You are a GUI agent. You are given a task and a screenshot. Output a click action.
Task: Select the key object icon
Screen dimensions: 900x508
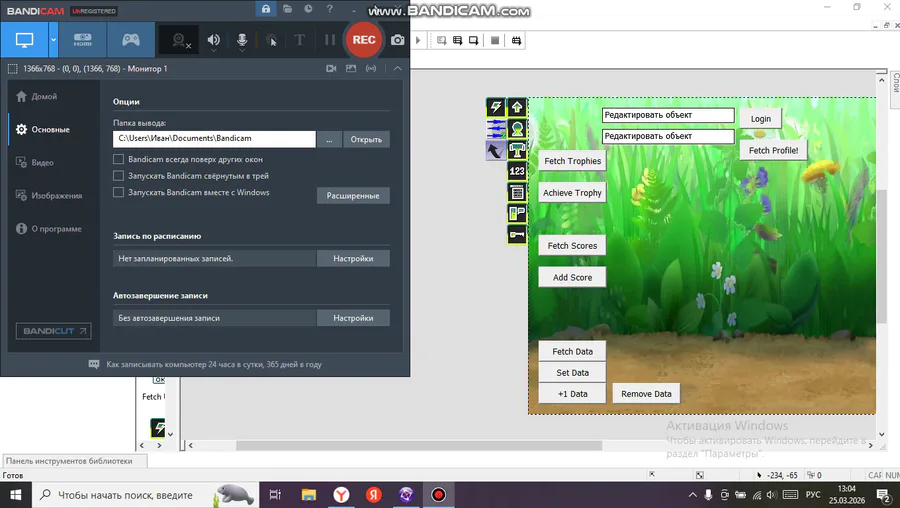[517, 235]
